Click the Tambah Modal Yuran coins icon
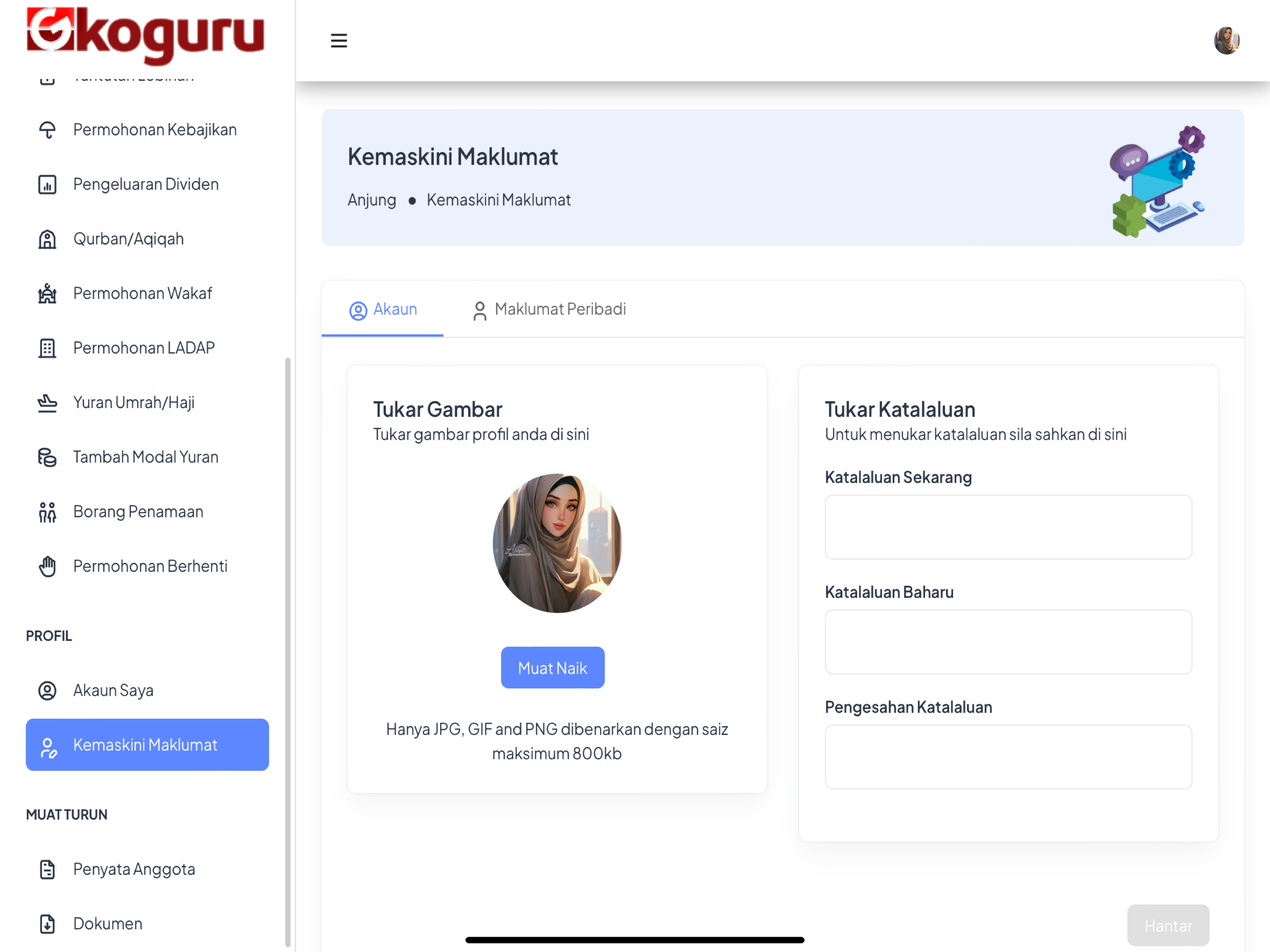Viewport: 1270px width, 952px height. (47, 457)
